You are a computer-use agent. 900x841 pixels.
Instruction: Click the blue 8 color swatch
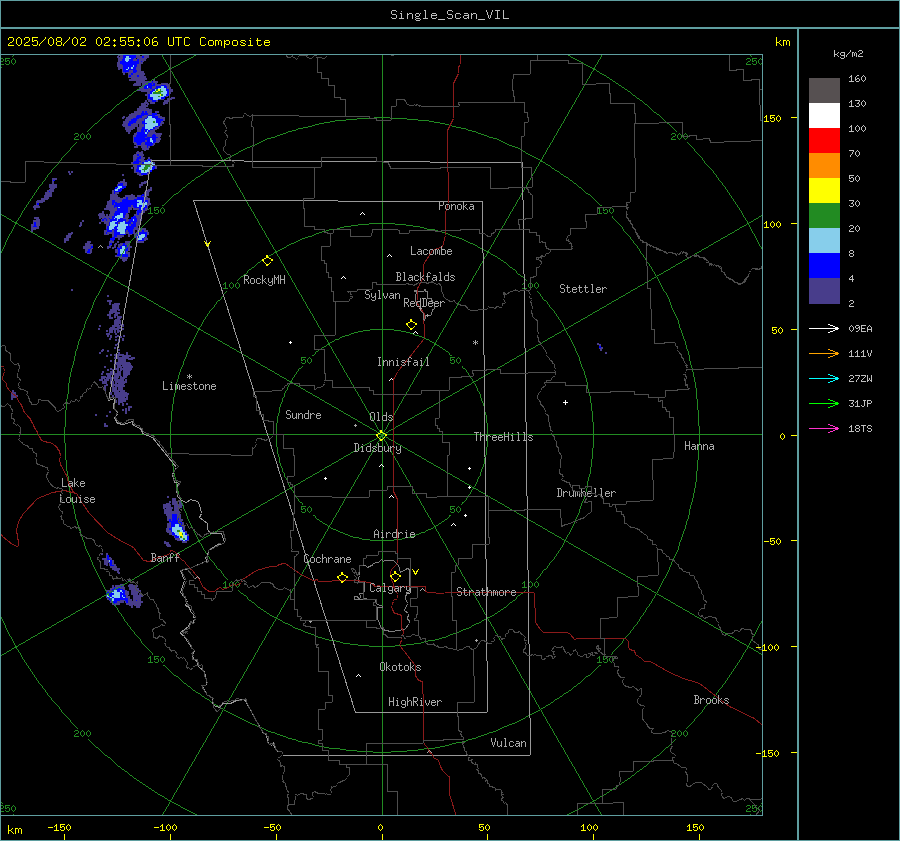tap(824, 265)
